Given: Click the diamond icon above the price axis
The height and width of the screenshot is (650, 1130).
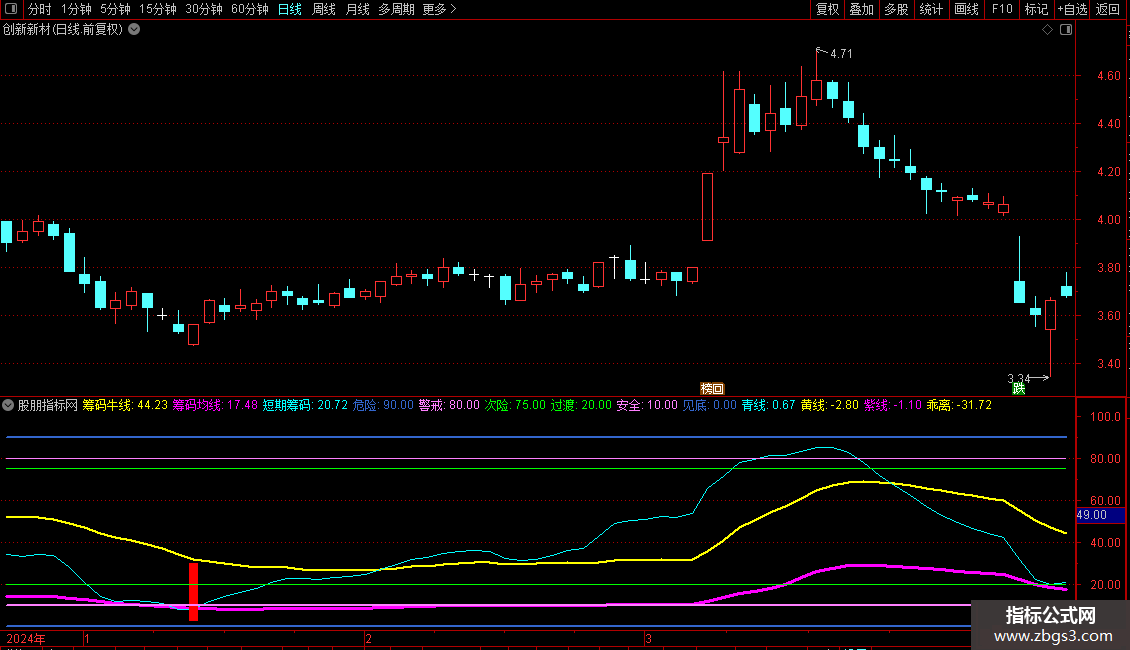Looking at the screenshot, I should point(1047,30).
